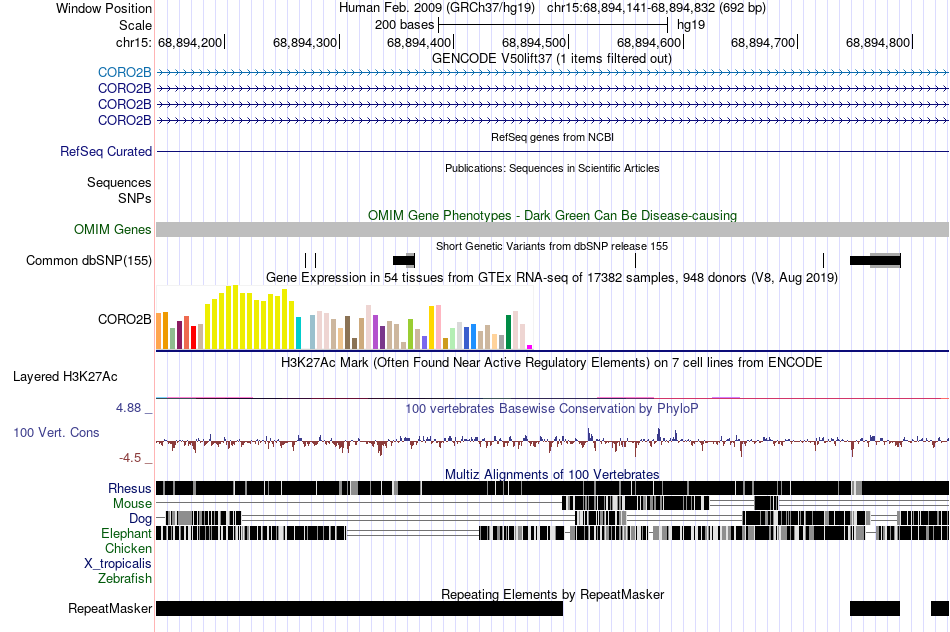
Task: Click the Layered H3K27Ac track label
Action: click(65, 377)
